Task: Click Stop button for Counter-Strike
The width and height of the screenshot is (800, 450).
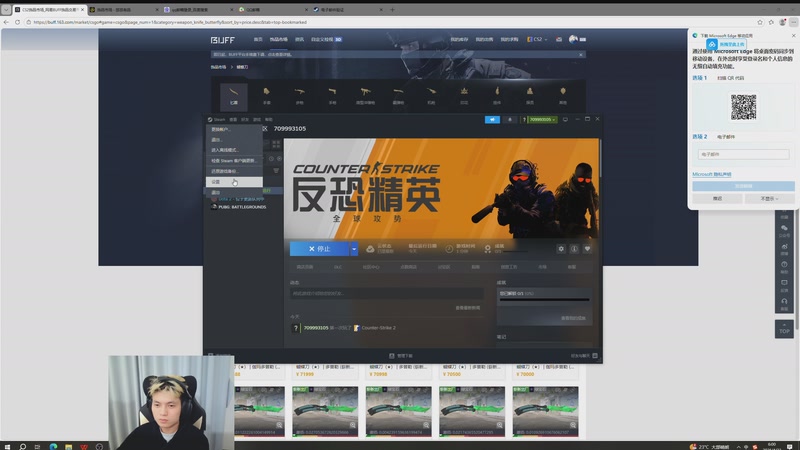Action: [319, 248]
